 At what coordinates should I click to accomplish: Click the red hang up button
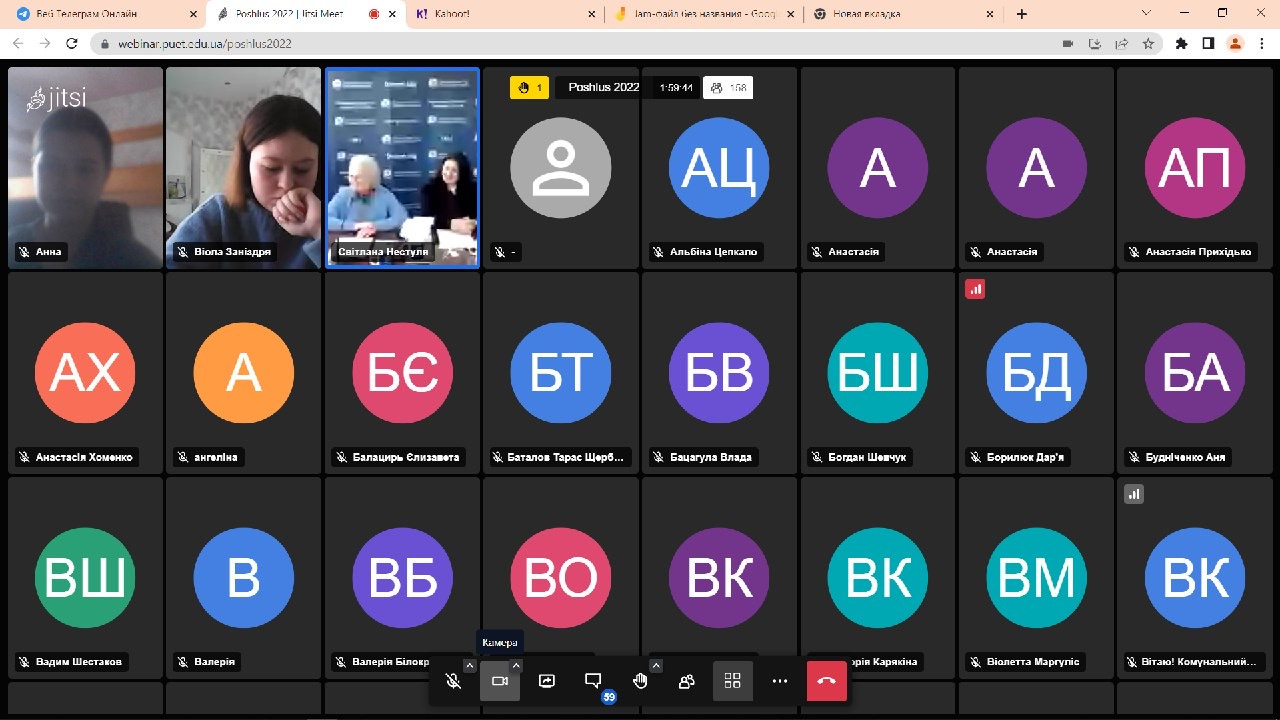pos(826,681)
